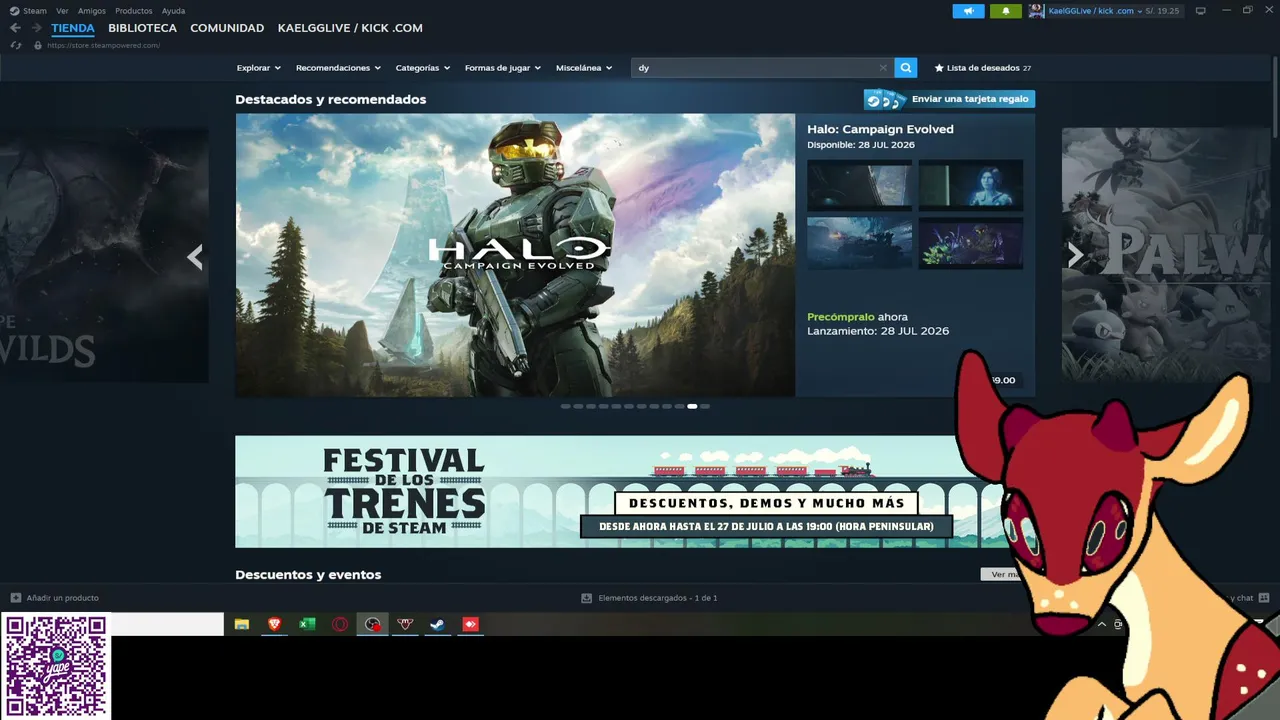Expand the Formas de jugar dropdown
This screenshot has width=1280, height=720.
click(x=503, y=68)
